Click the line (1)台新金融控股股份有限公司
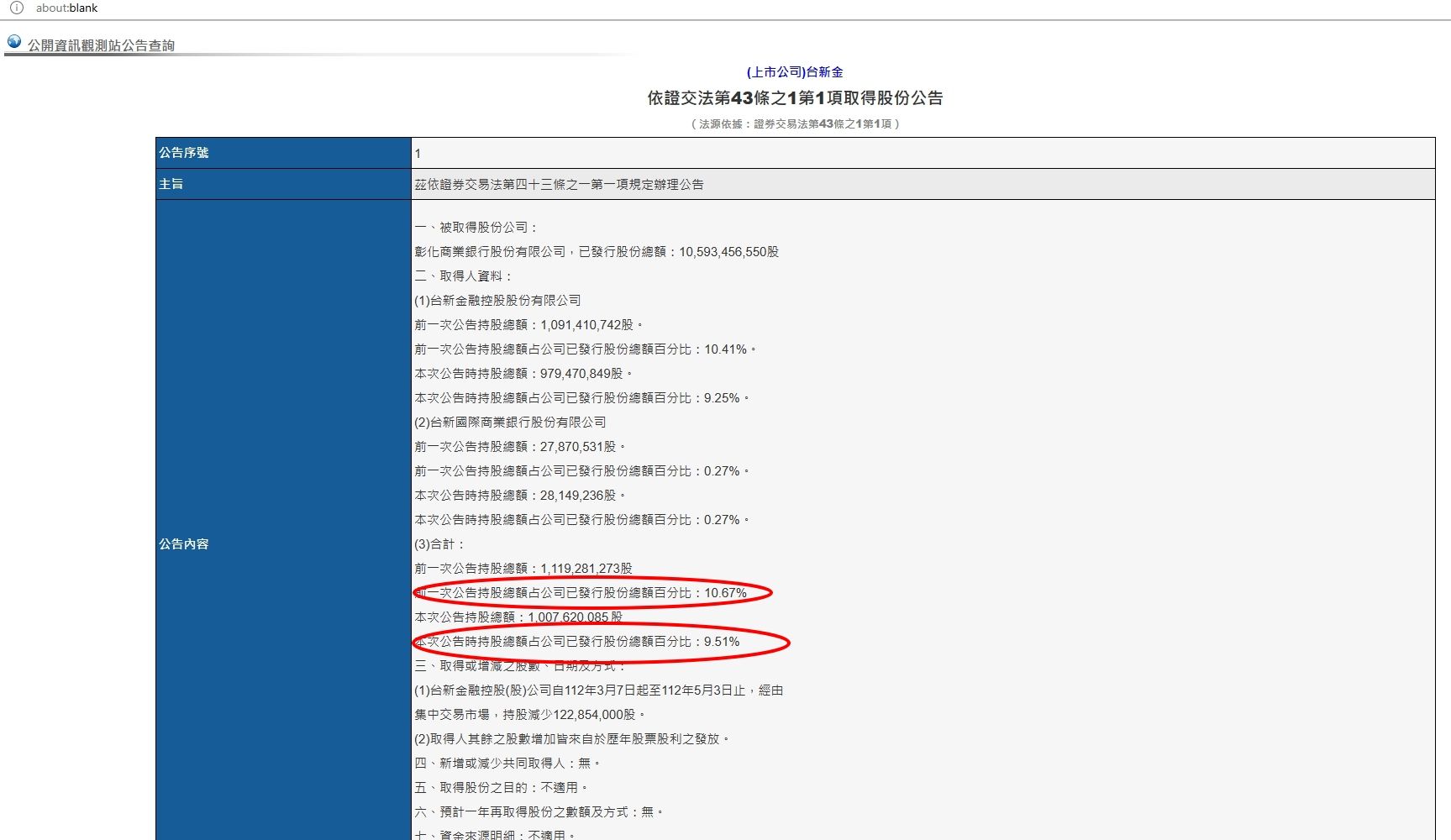 [497, 300]
